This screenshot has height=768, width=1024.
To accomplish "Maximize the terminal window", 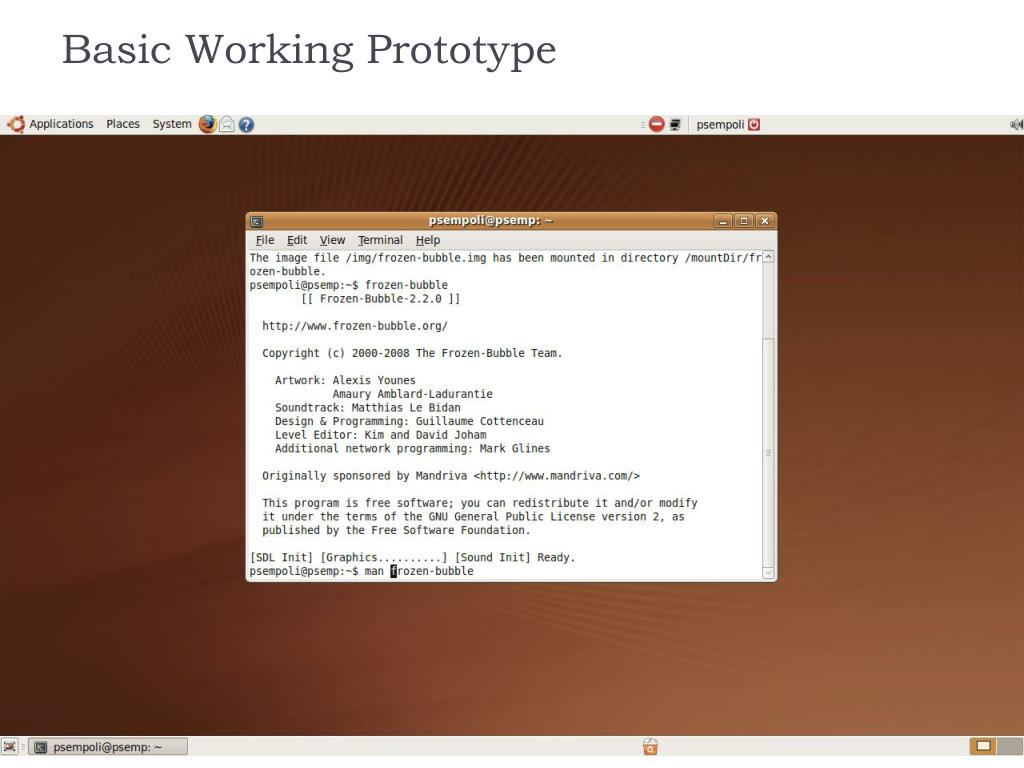I will [743, 221].
